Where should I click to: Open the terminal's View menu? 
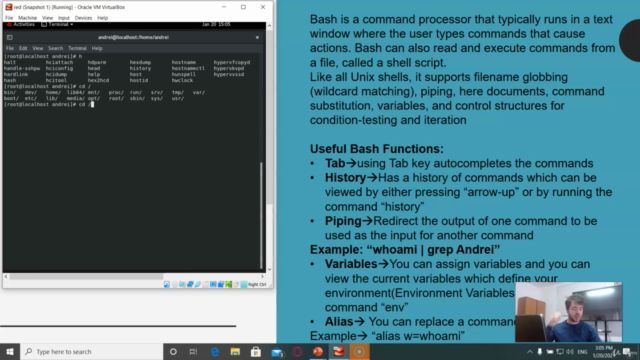(x=38, y=48)
